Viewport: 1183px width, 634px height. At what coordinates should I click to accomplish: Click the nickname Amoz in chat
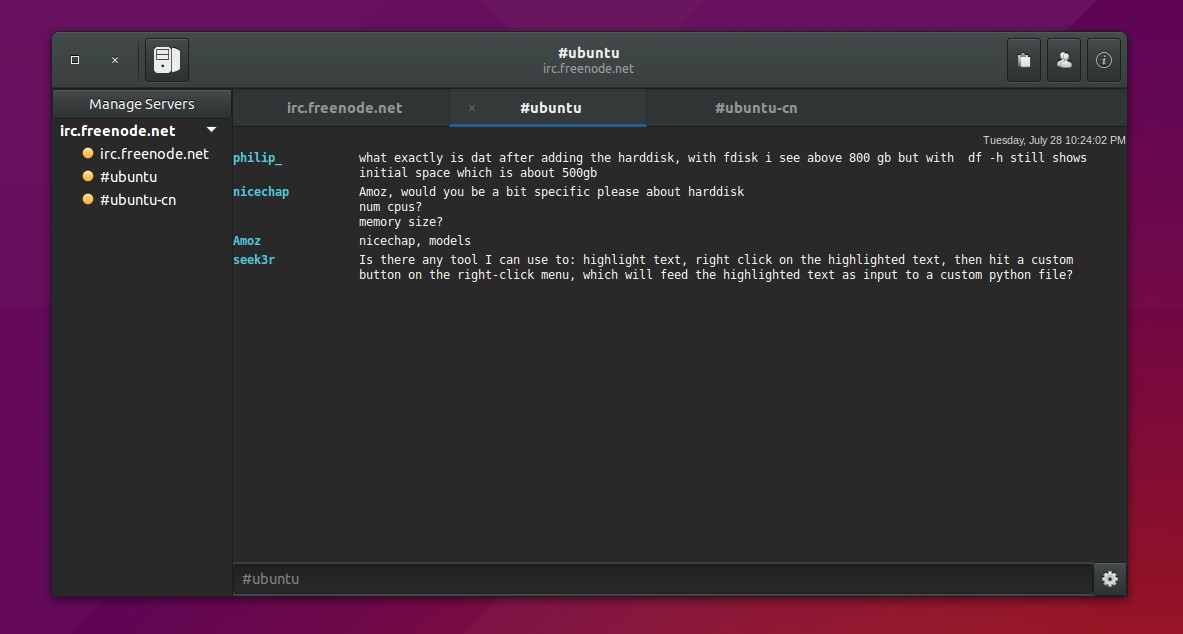click(247, 241)
